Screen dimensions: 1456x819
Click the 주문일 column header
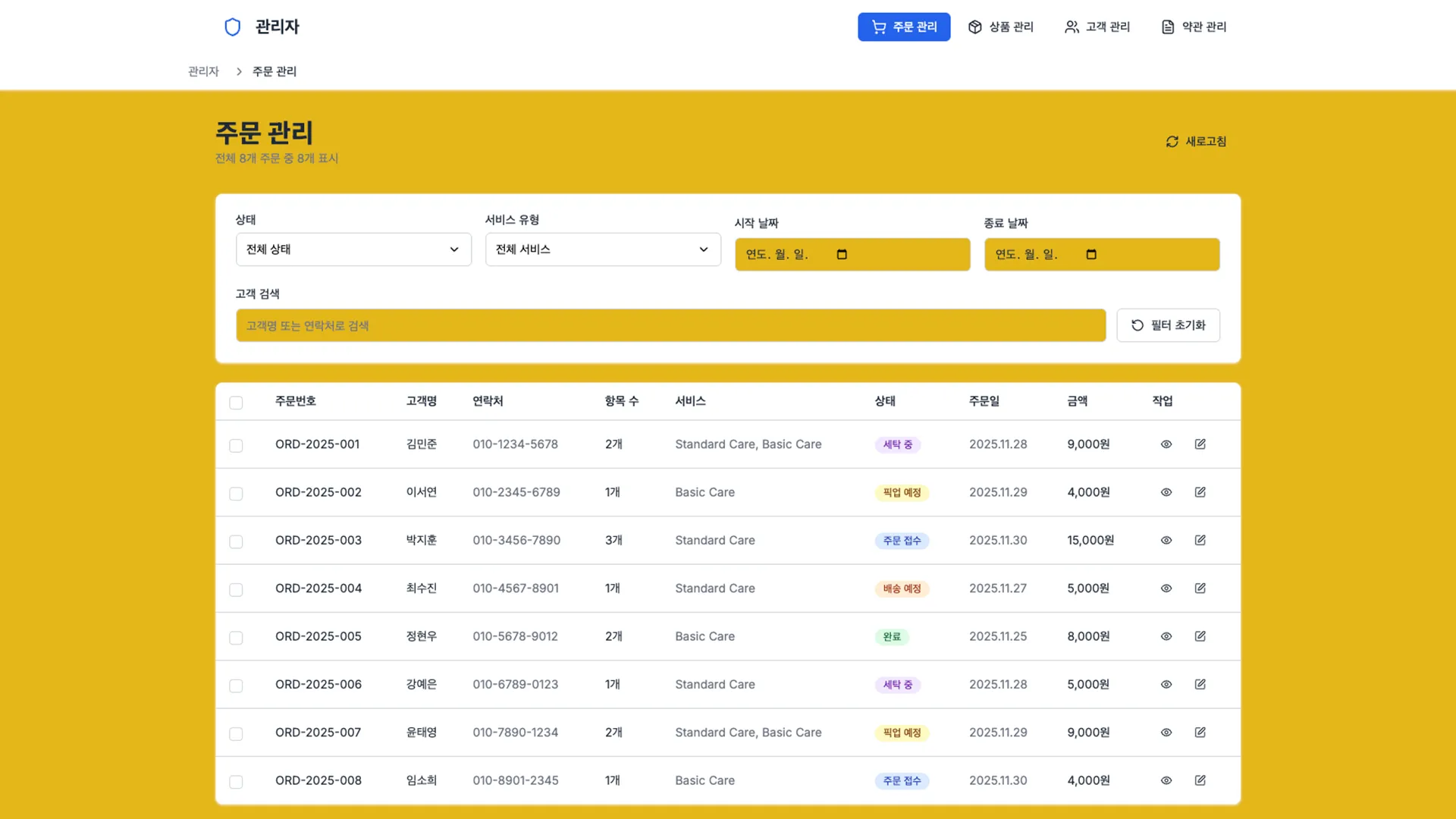(984, 401)
